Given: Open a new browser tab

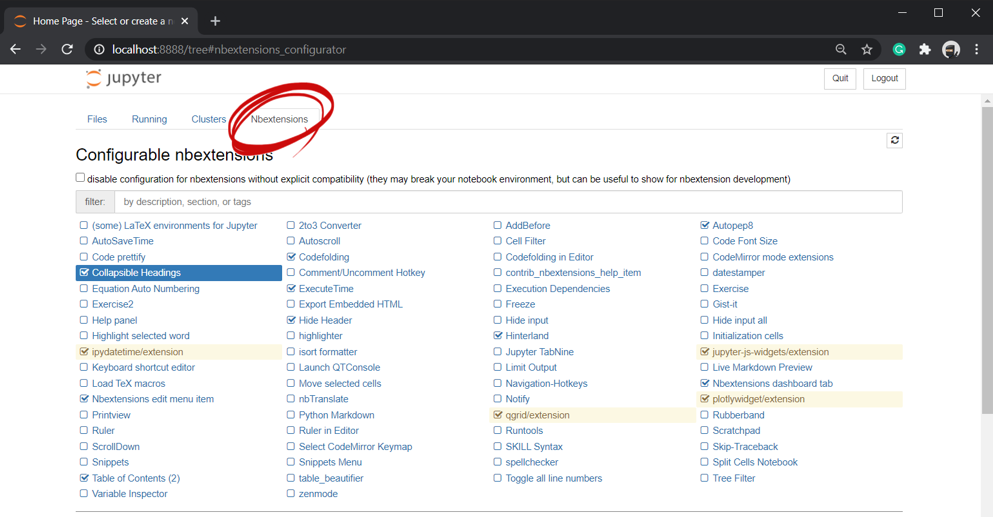Looking at the screenshot, I should [215, 21].
